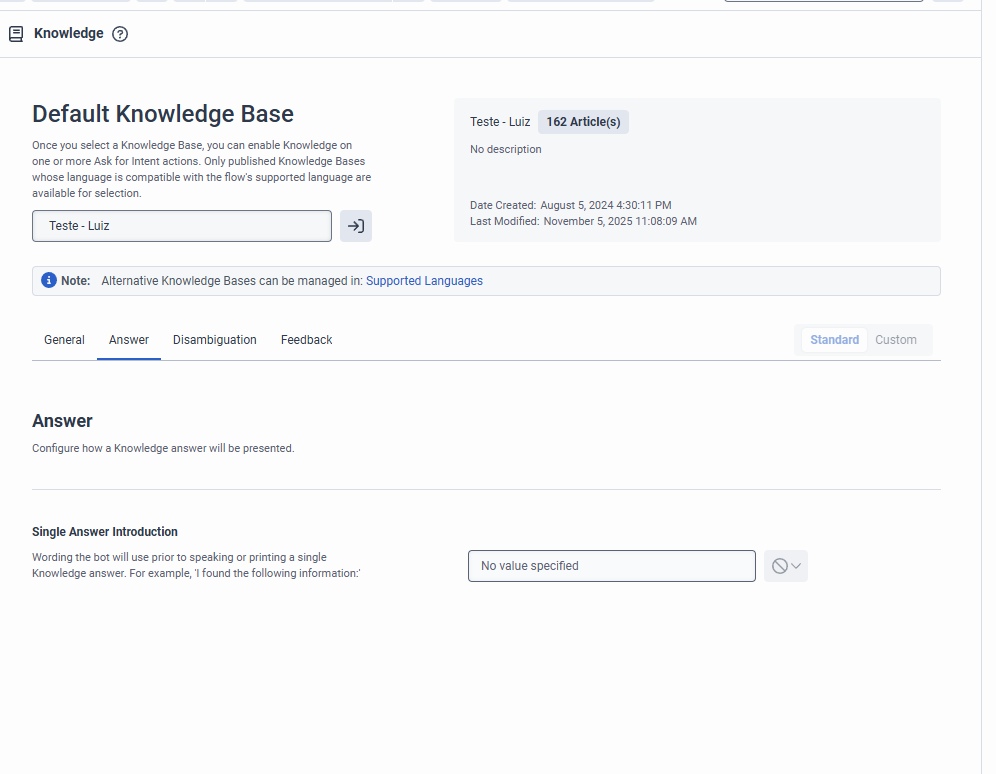Click the Single Answer Introduction label
Screen dimensions: 996x774
(x=105, y=532)
